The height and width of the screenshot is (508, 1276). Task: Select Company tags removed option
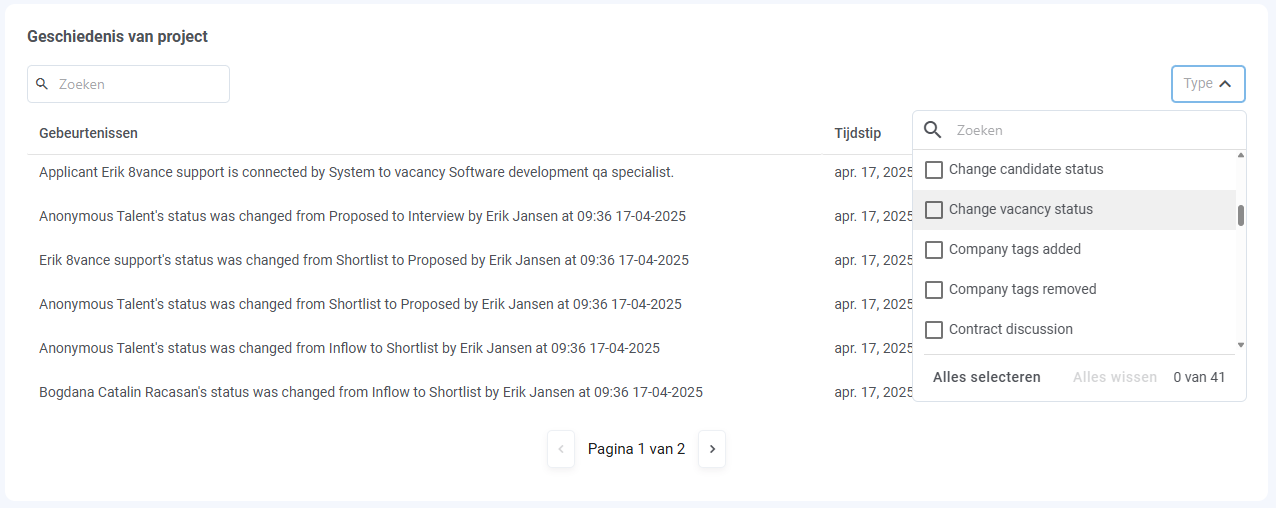coord(934,290)
